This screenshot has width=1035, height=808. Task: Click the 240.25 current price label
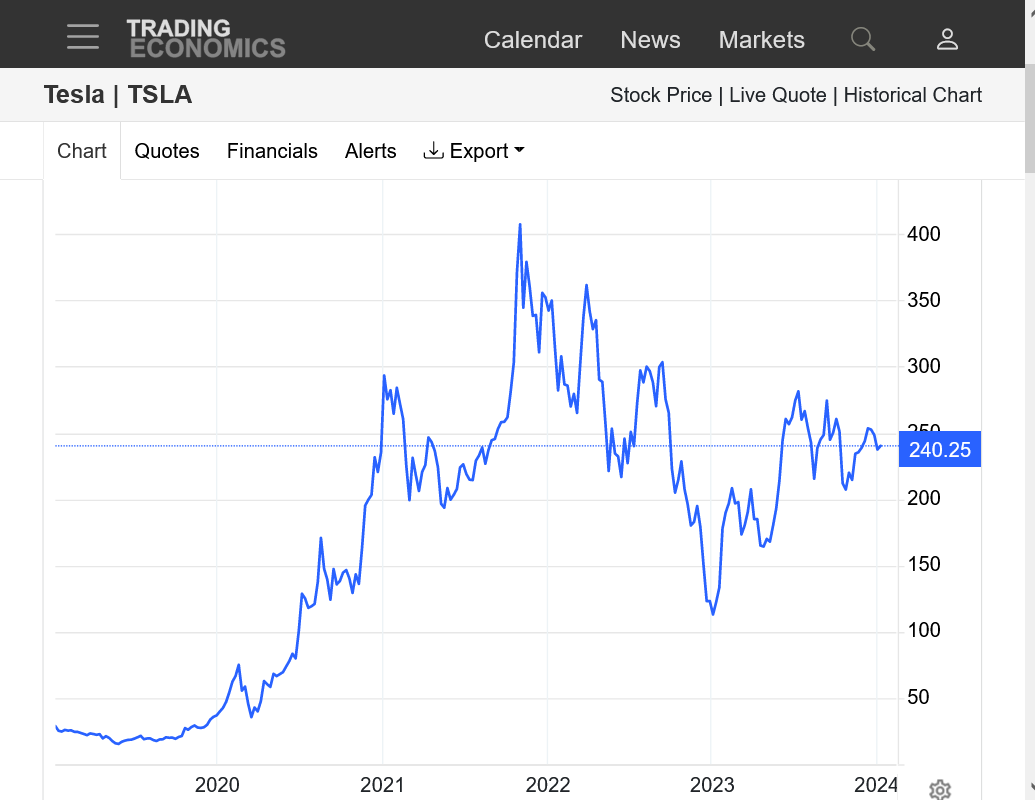940,450
